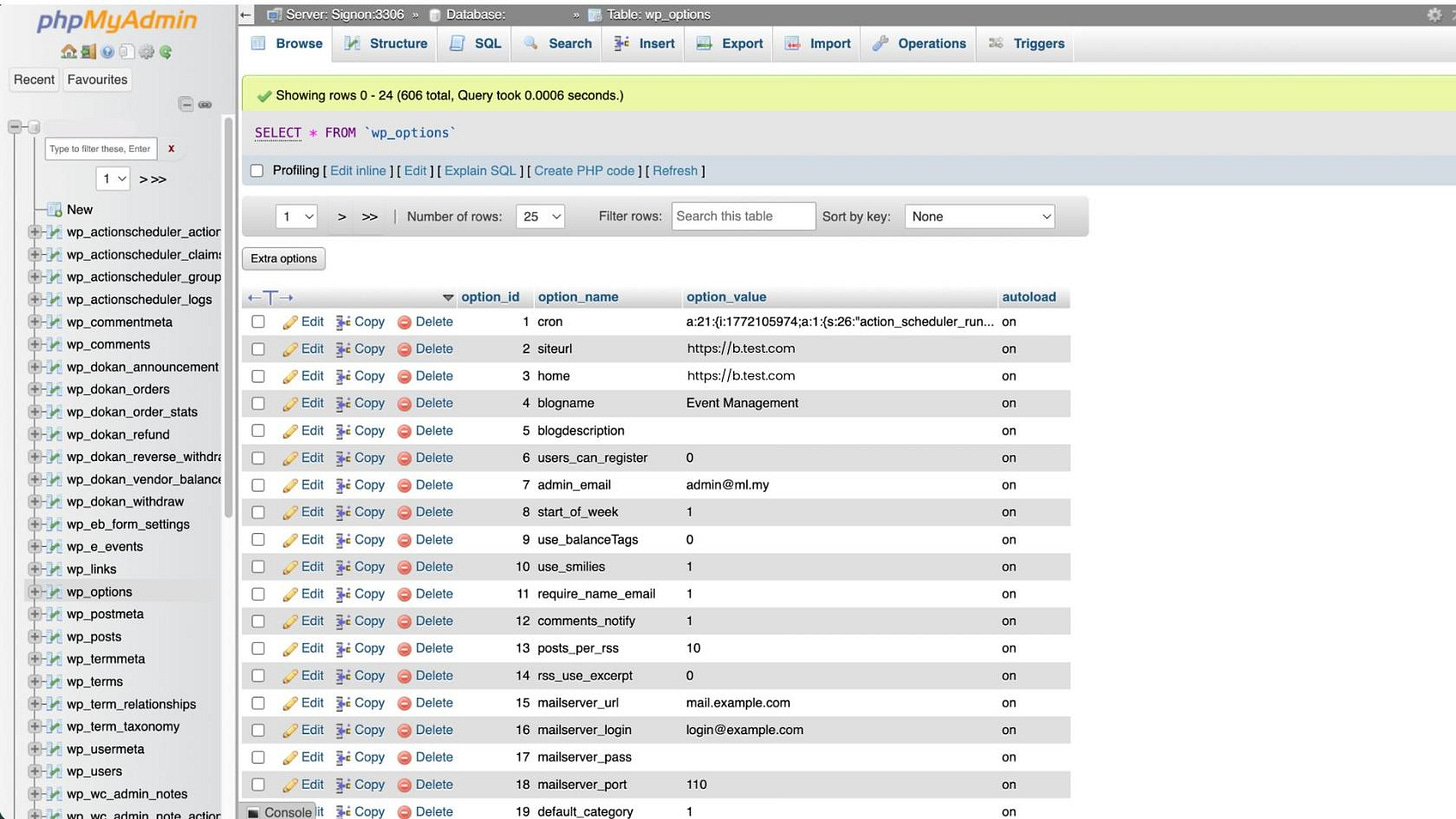Click the full texts toggle arrows icon

270,297
